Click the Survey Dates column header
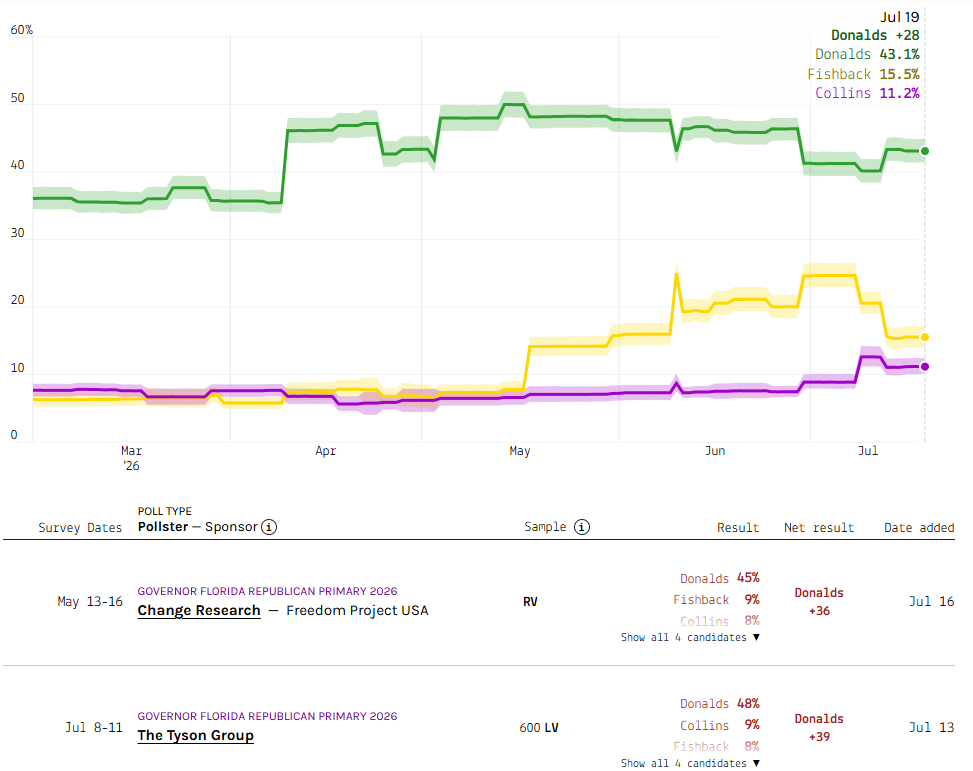Viewport: 973px width, 771px height. pos(80,528)
